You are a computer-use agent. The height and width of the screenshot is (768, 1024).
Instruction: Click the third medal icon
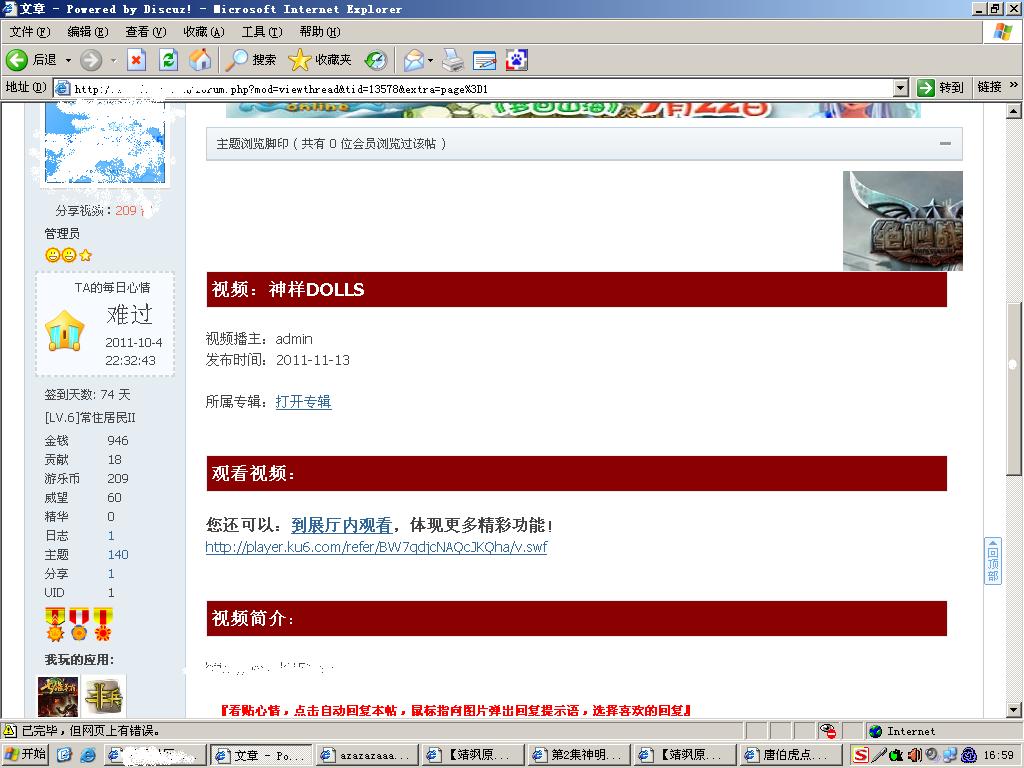(x=103, y=624)
